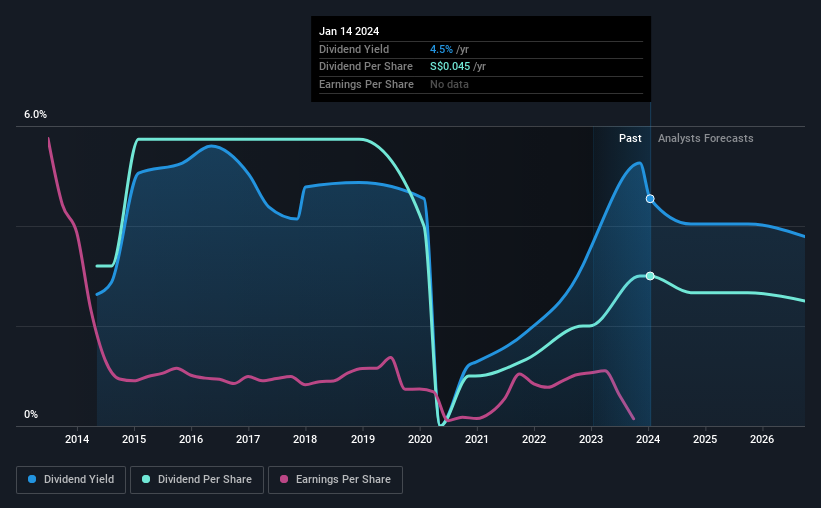Click the 2022 x-axis year label

point(534,439)
